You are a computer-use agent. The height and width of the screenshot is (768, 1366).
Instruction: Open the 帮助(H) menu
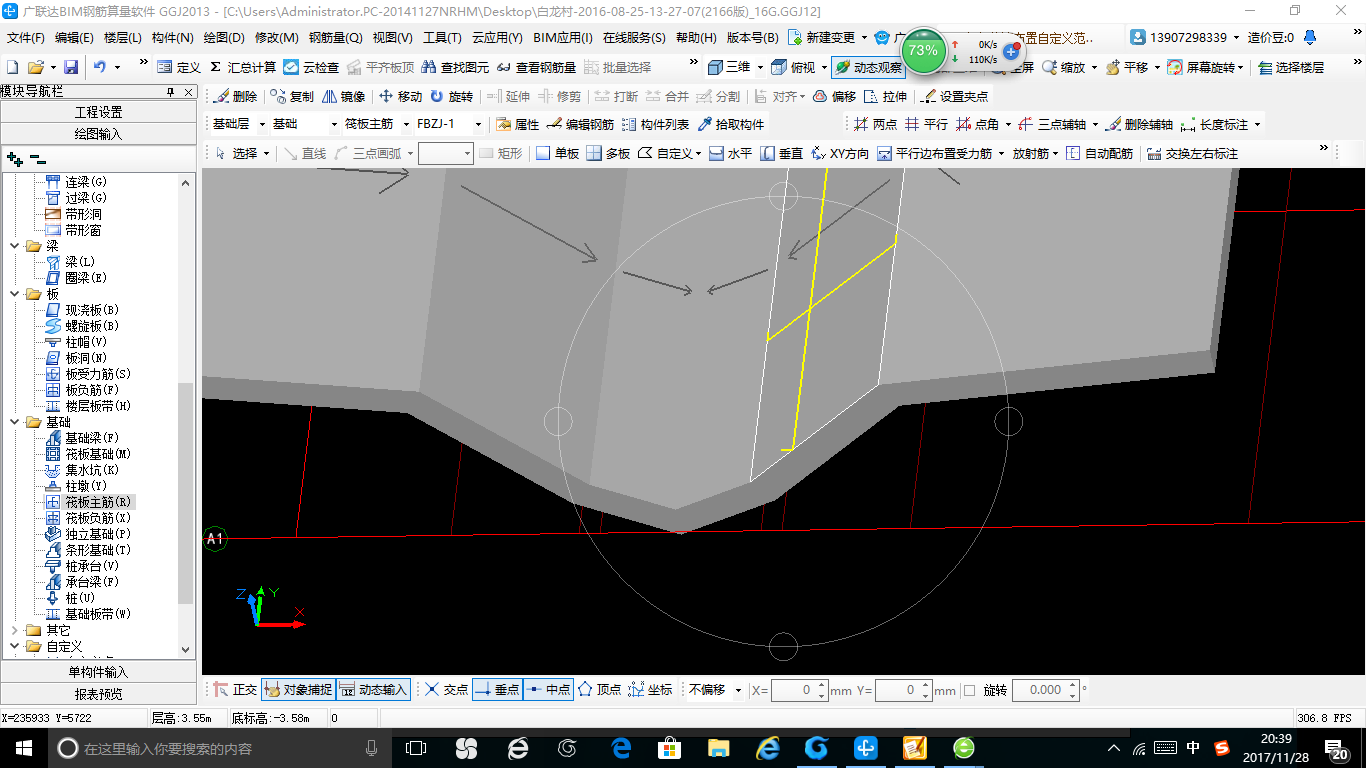pos(696,38)
